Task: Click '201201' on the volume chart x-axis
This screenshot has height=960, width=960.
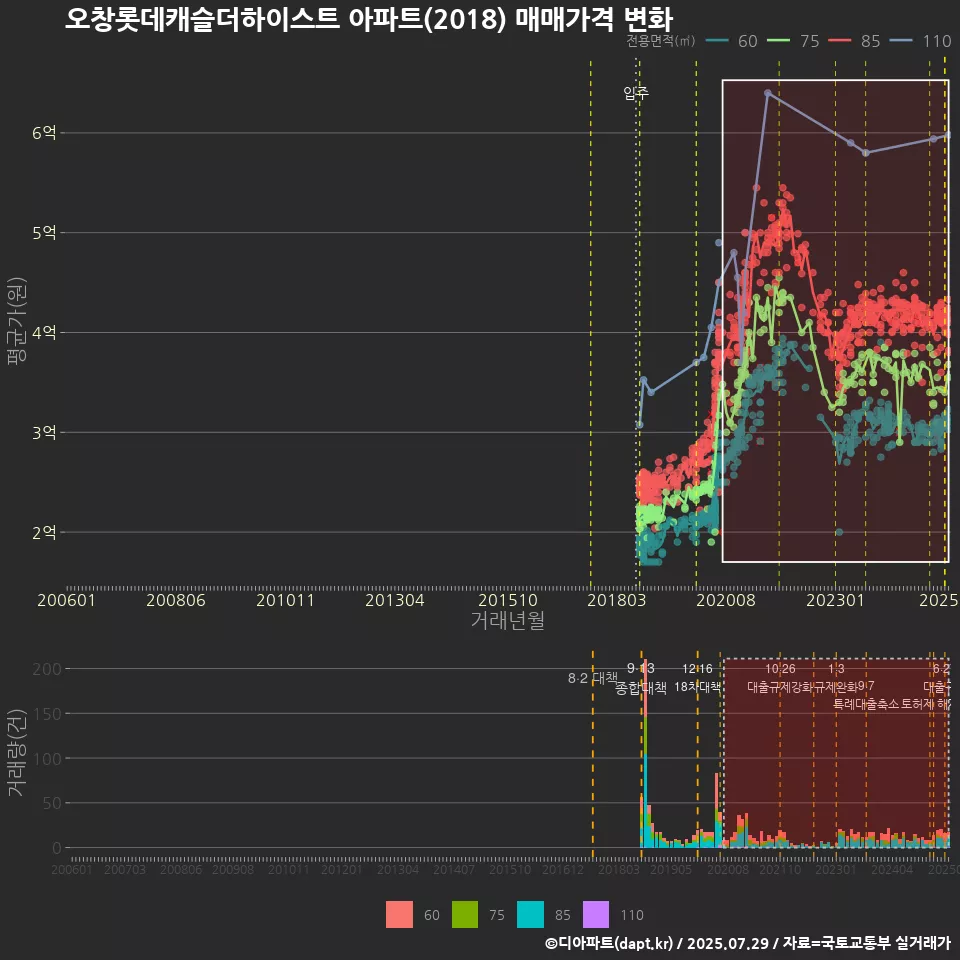Action: click(342, 869)
